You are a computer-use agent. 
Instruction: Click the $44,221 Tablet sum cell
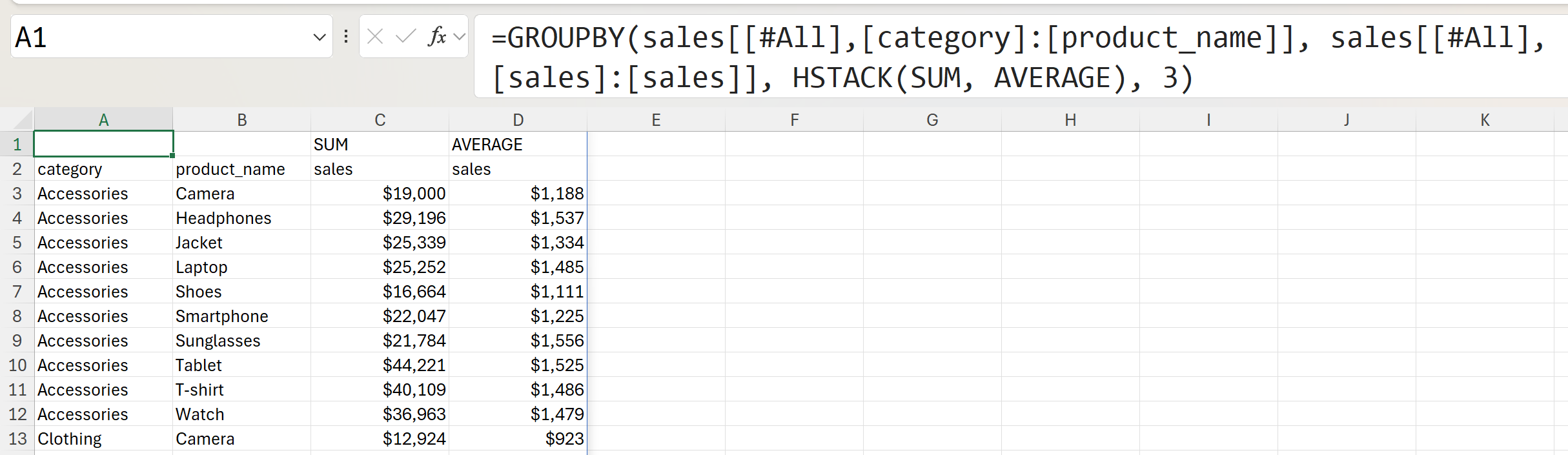click(380, 365)
